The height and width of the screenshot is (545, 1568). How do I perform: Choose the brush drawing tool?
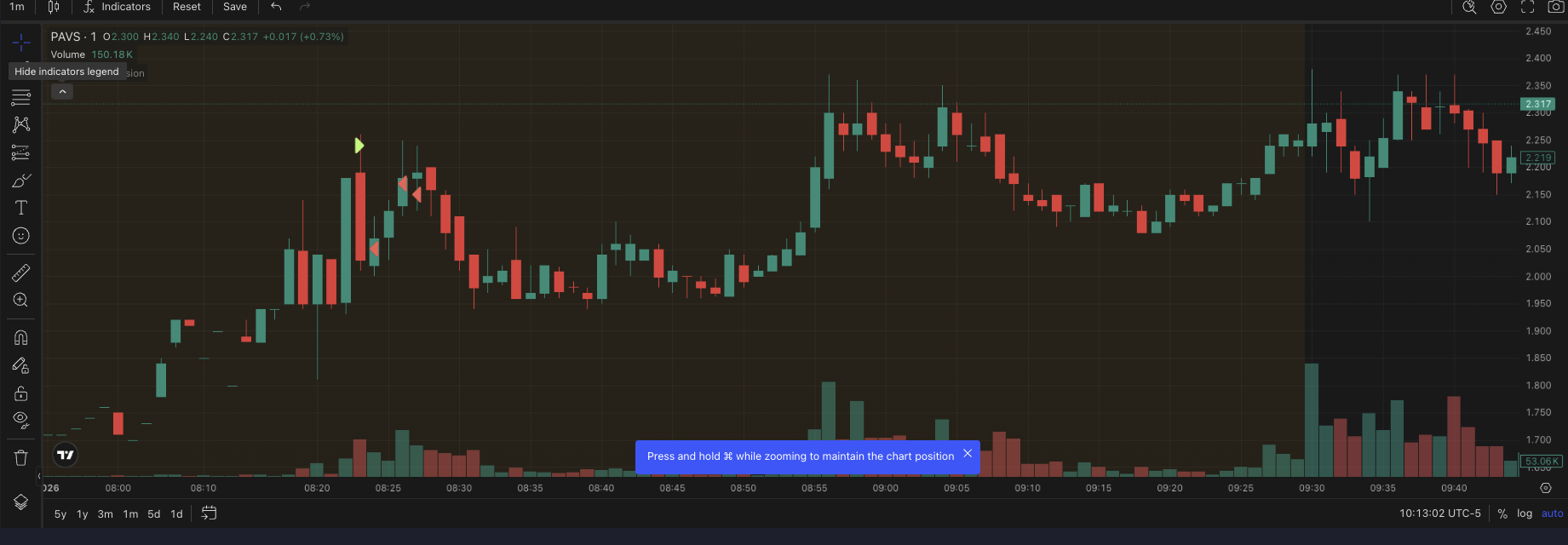20,181
